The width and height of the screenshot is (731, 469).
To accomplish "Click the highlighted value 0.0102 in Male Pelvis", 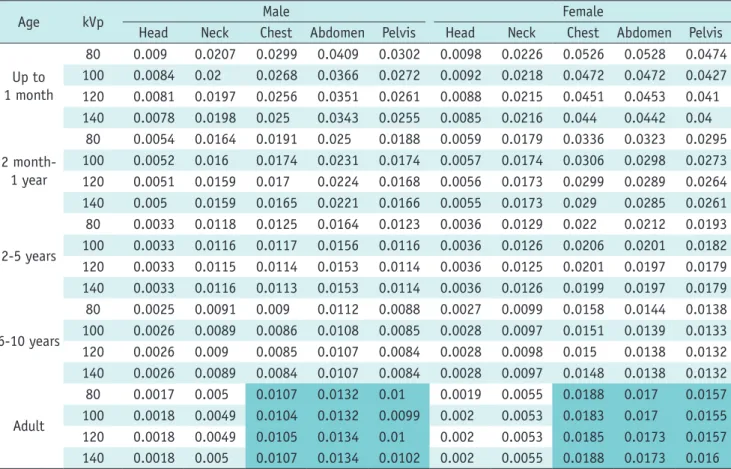I will coord(399,458).
